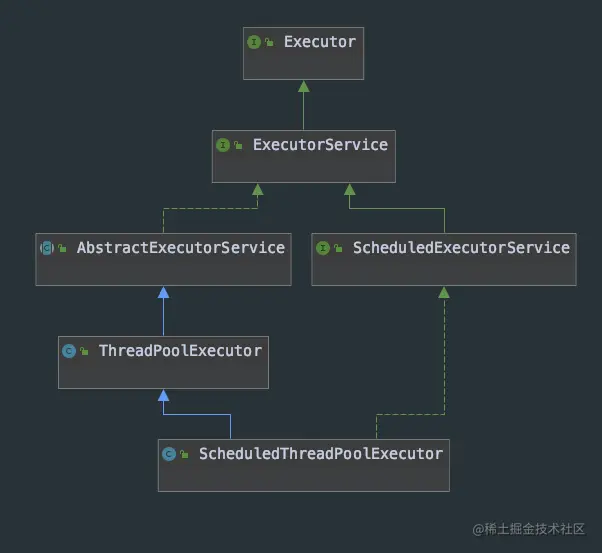Select the ExecutorService node
This screenshot has height=553, width=602.
(304, 156)
